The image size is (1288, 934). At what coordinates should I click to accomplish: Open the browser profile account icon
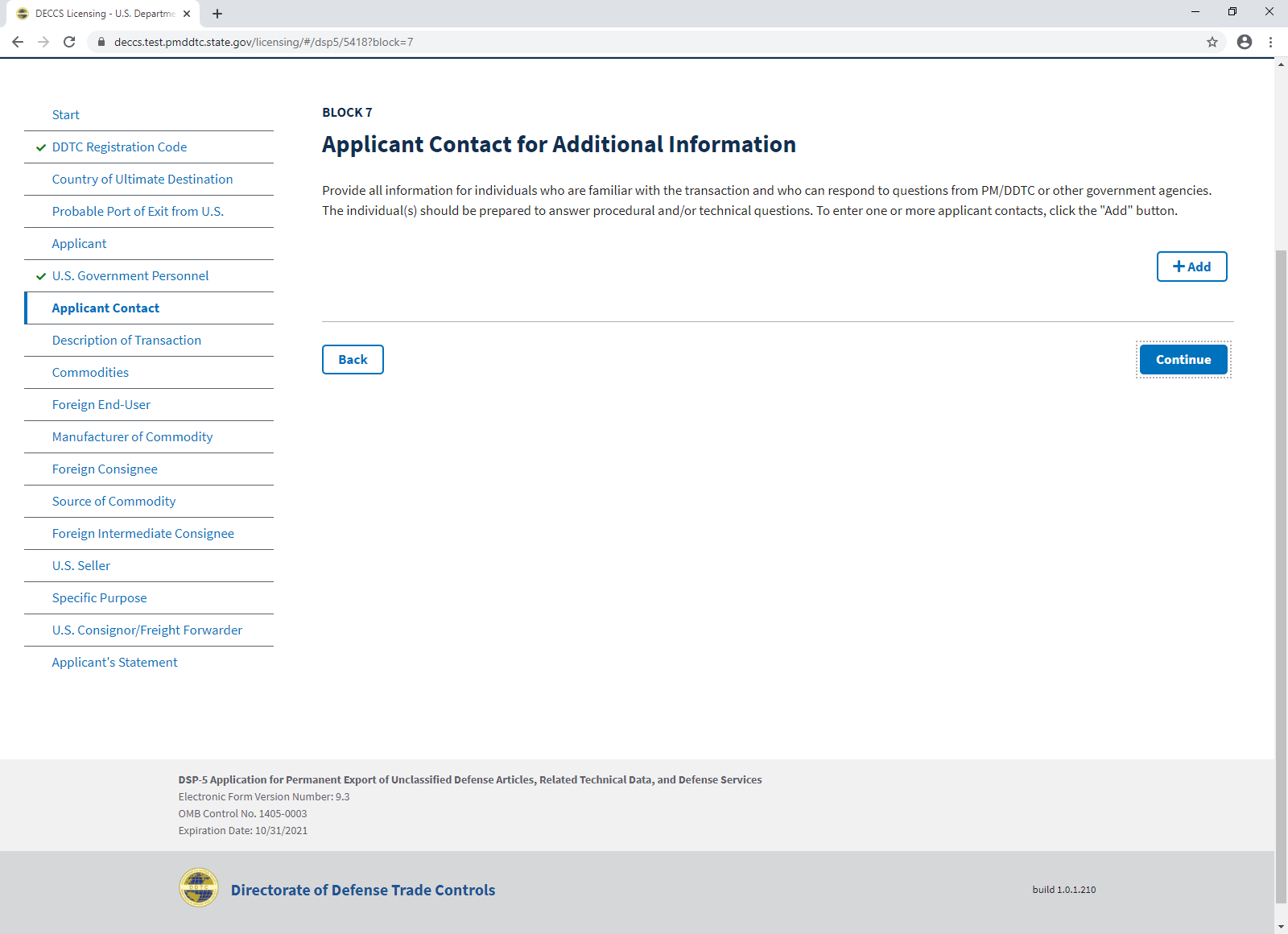pyautogui.click(x=1244, y=42)
